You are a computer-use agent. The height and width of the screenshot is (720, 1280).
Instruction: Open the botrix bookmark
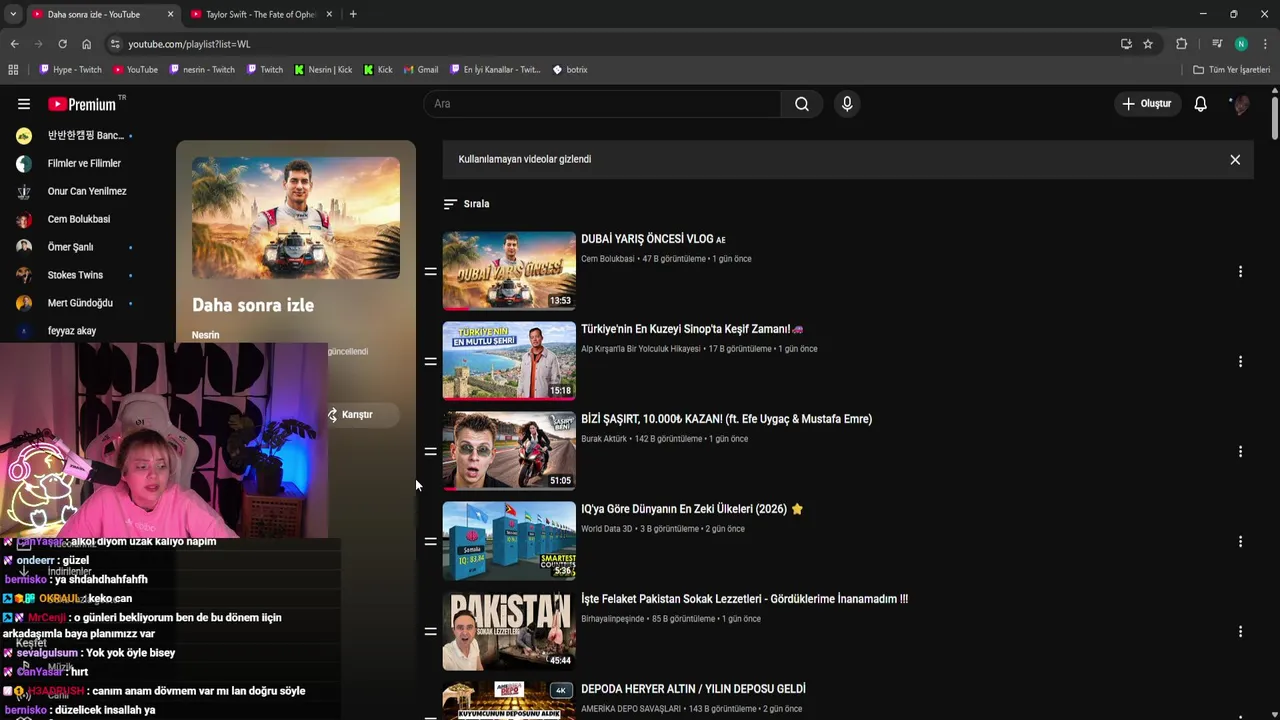pos(570,70)
